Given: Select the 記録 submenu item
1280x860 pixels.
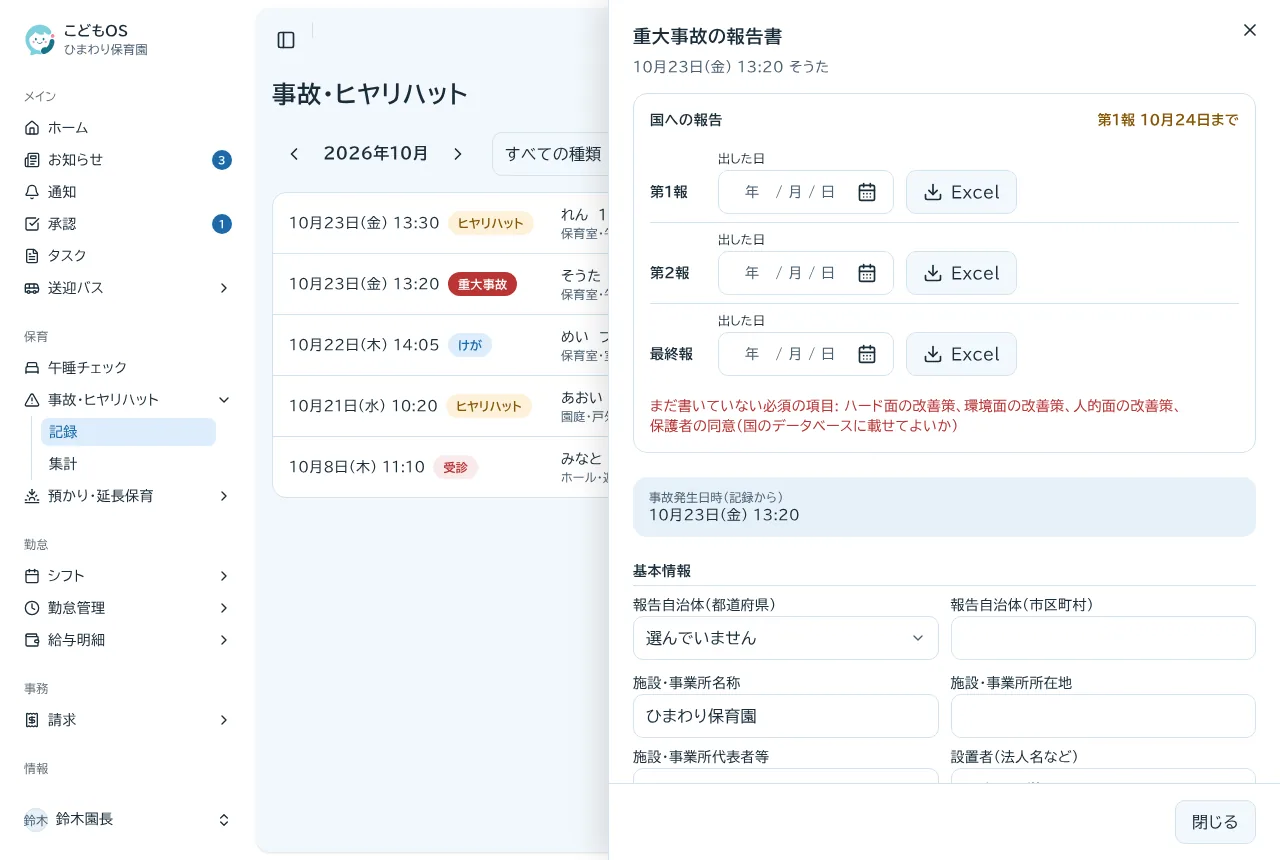Looking at the screenshot, I should pos(128,432).
